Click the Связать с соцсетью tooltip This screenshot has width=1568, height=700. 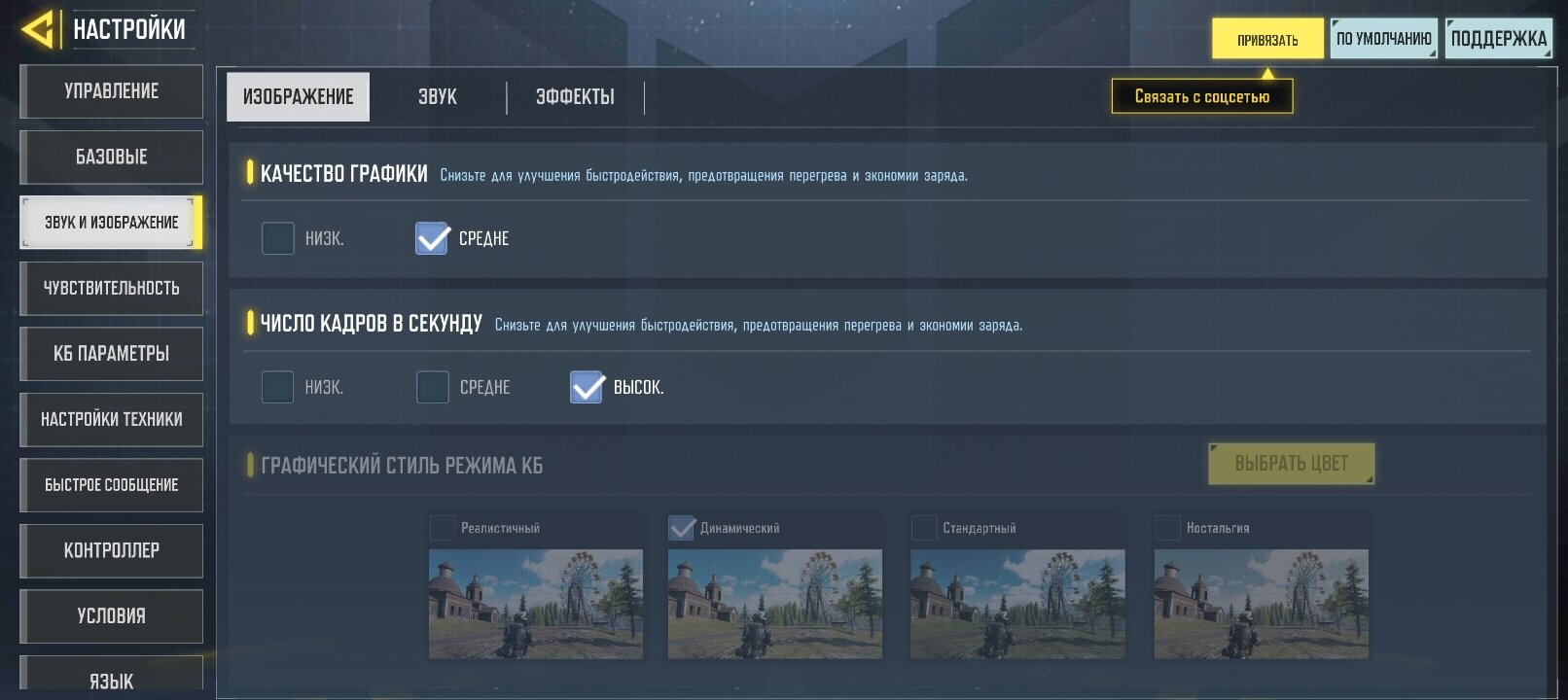click(x=1202, y=96)
